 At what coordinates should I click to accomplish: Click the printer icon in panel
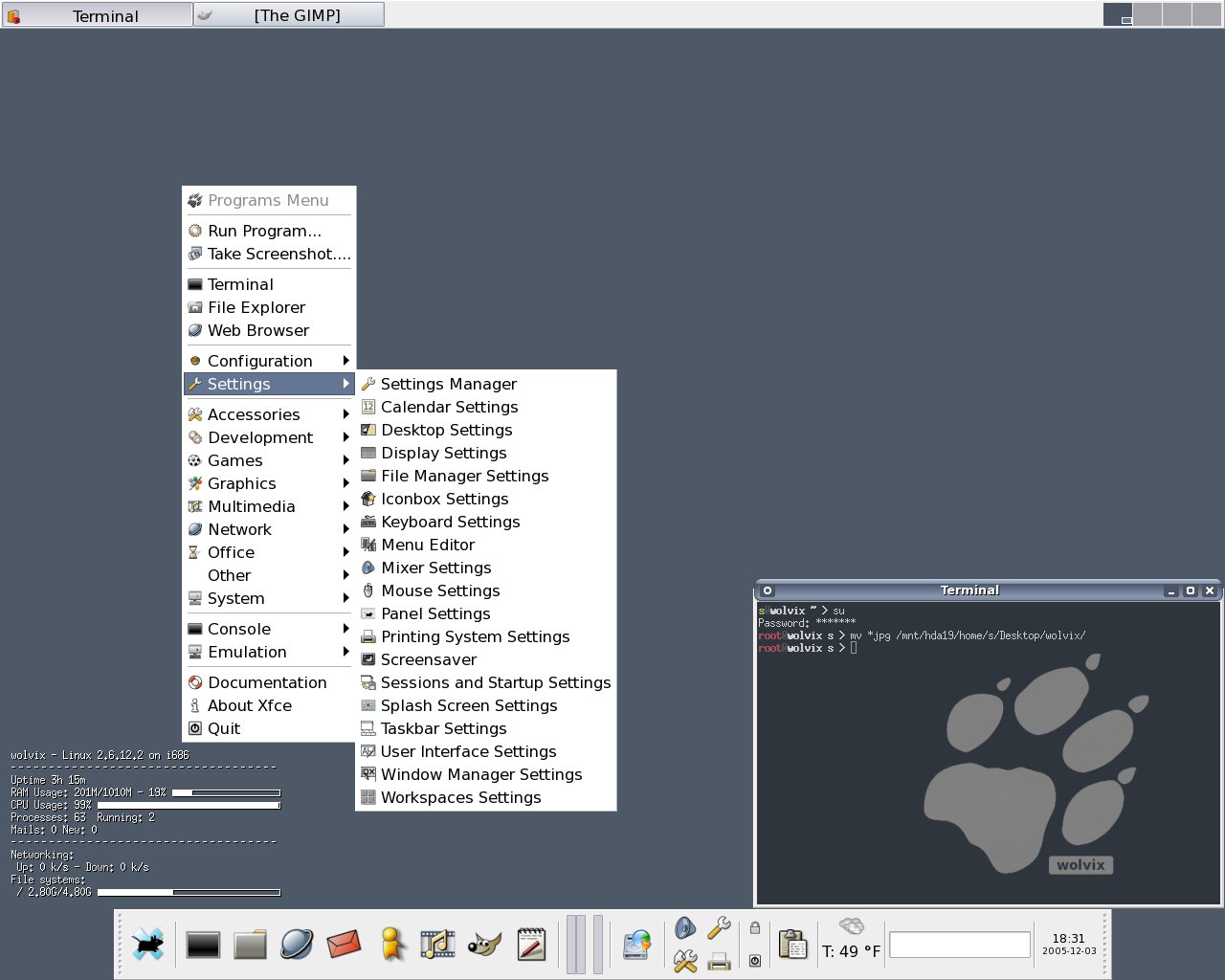tap(719, 961)
